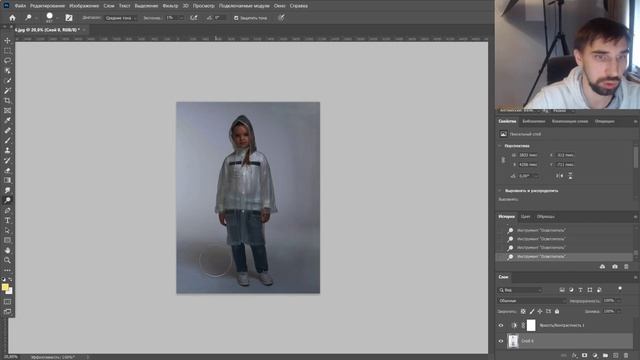640x360 pixels.
Task: Select the Clone Stamp tool
Action: [7, 150]
